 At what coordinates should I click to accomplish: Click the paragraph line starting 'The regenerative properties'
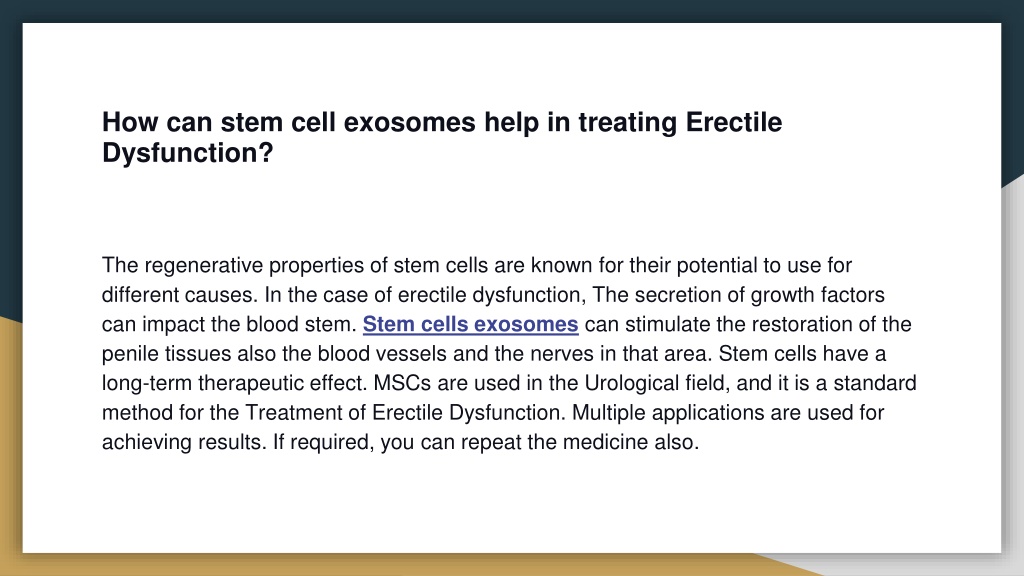click(x=477, y=265)
